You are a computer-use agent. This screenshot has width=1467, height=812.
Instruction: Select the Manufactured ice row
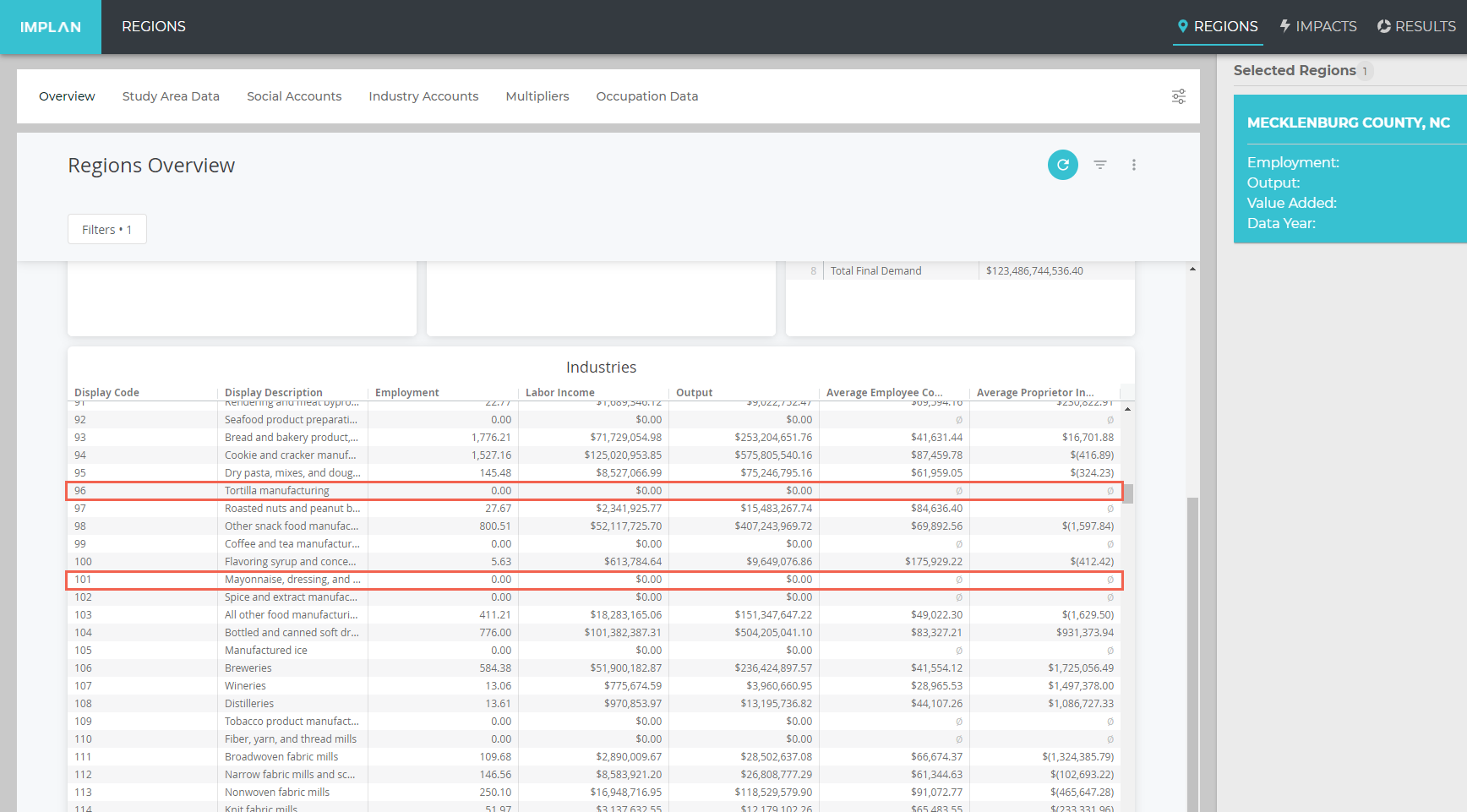(594, 651)
